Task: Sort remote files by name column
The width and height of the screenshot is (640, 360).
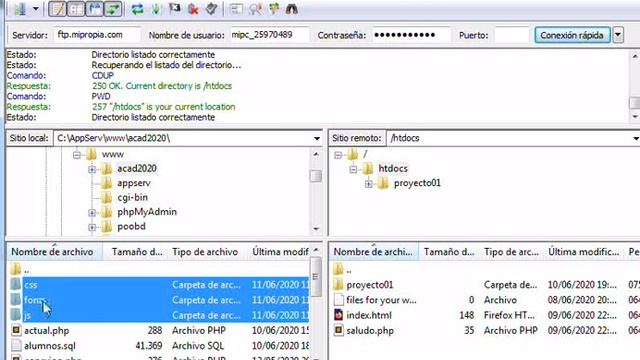Action: [x=373, y=252]
